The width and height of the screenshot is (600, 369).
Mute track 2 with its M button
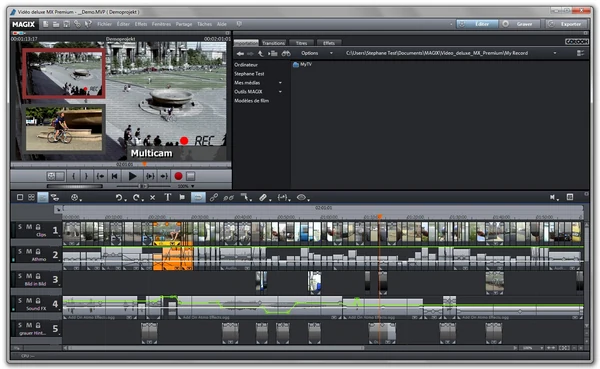[x=29, y=251]
